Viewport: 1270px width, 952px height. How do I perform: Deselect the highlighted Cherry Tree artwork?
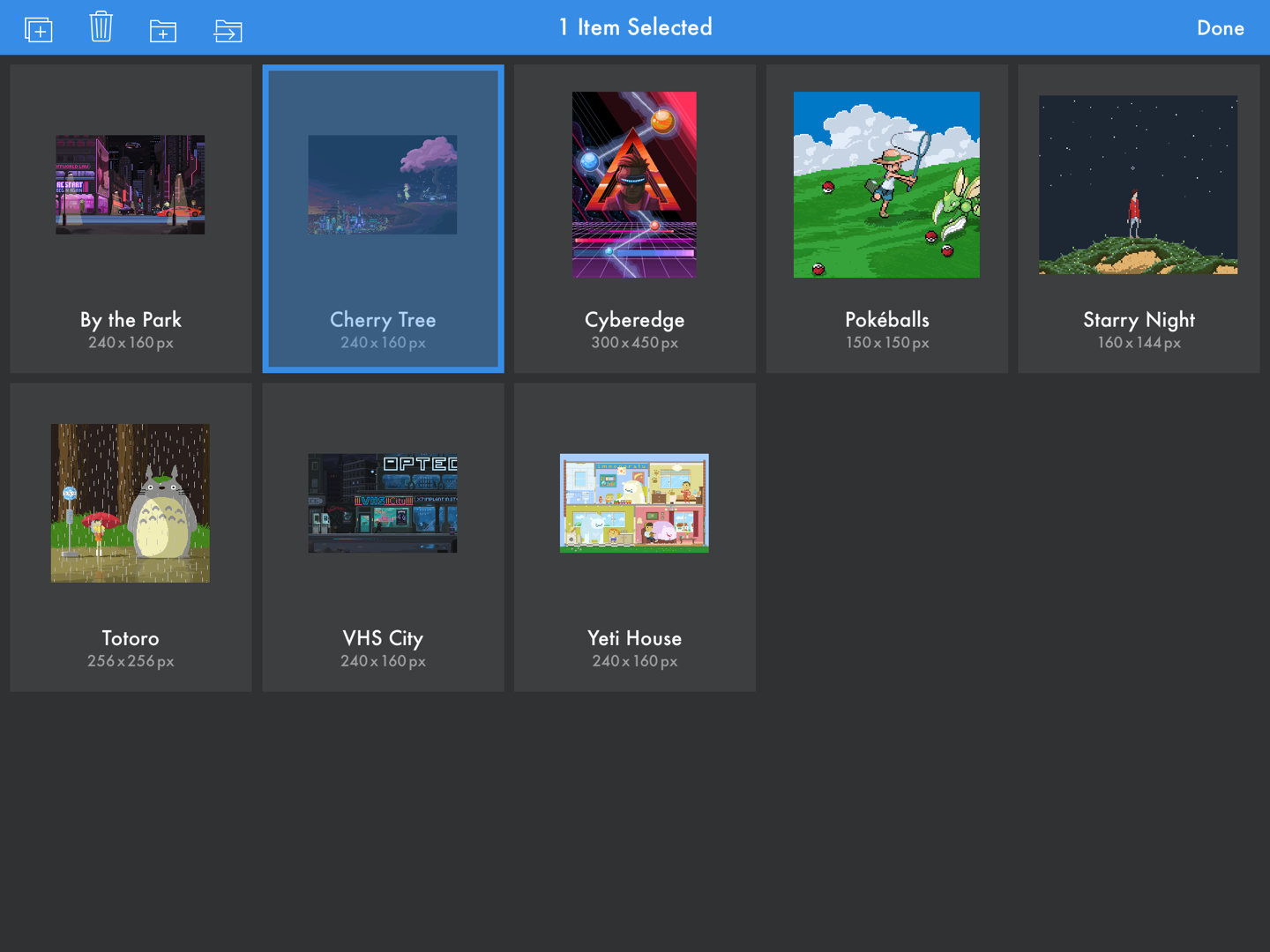click(x=383, y=185)
